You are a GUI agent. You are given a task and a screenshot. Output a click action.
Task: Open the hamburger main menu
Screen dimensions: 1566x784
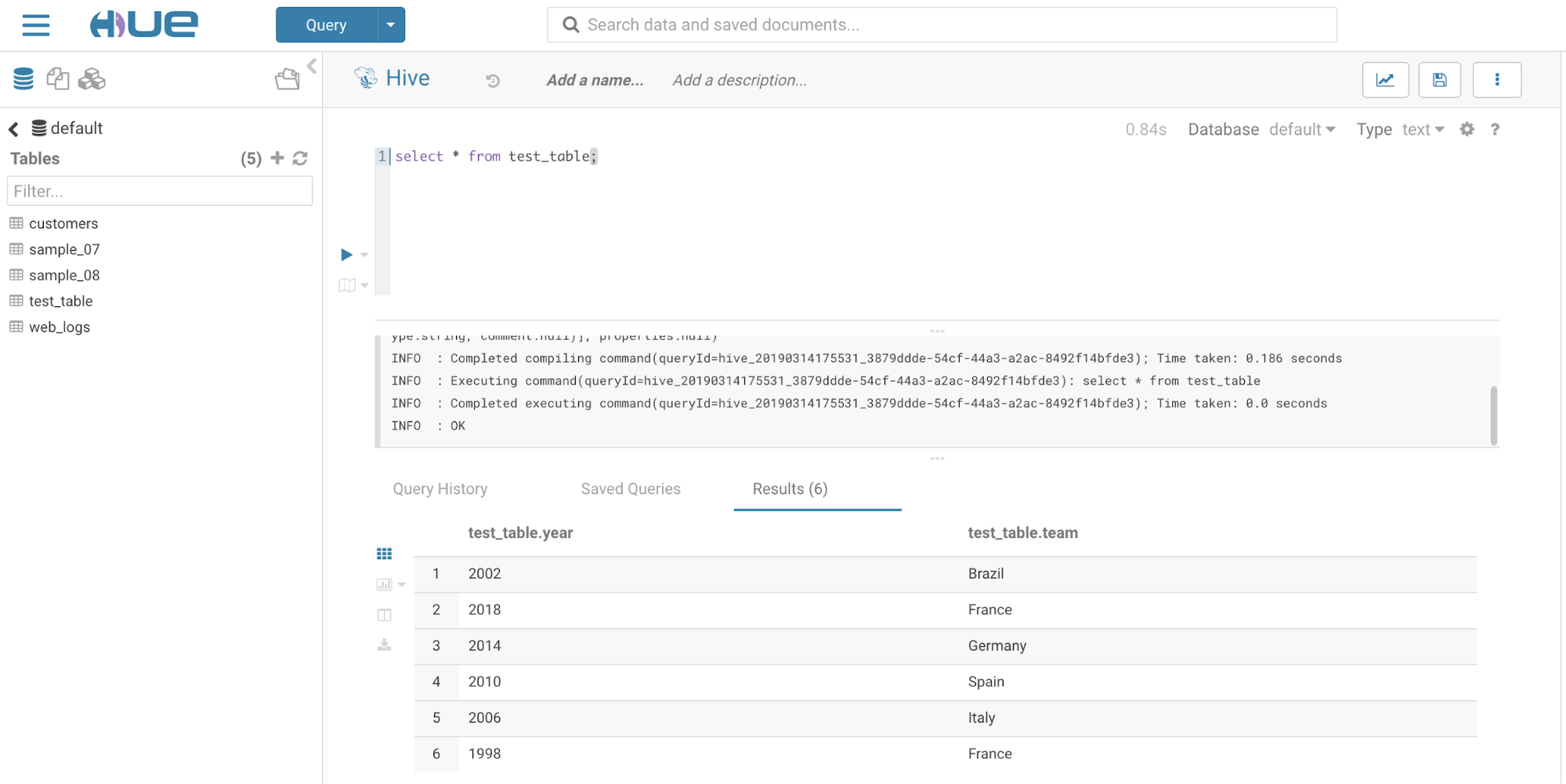tap(36, 25)
